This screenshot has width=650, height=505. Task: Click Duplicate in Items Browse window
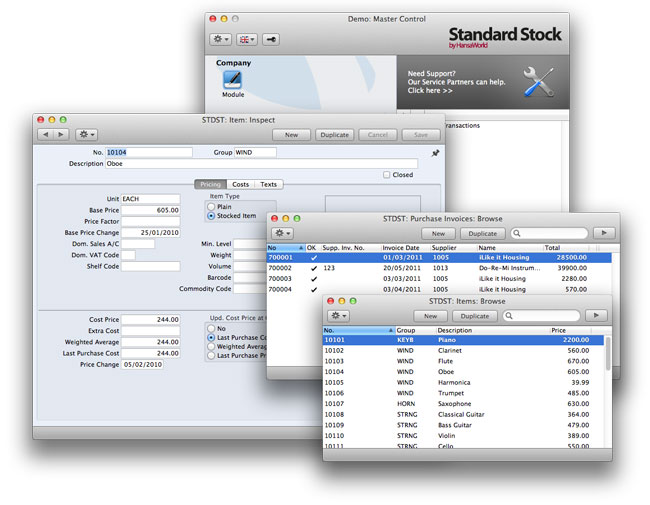[475, 316]
